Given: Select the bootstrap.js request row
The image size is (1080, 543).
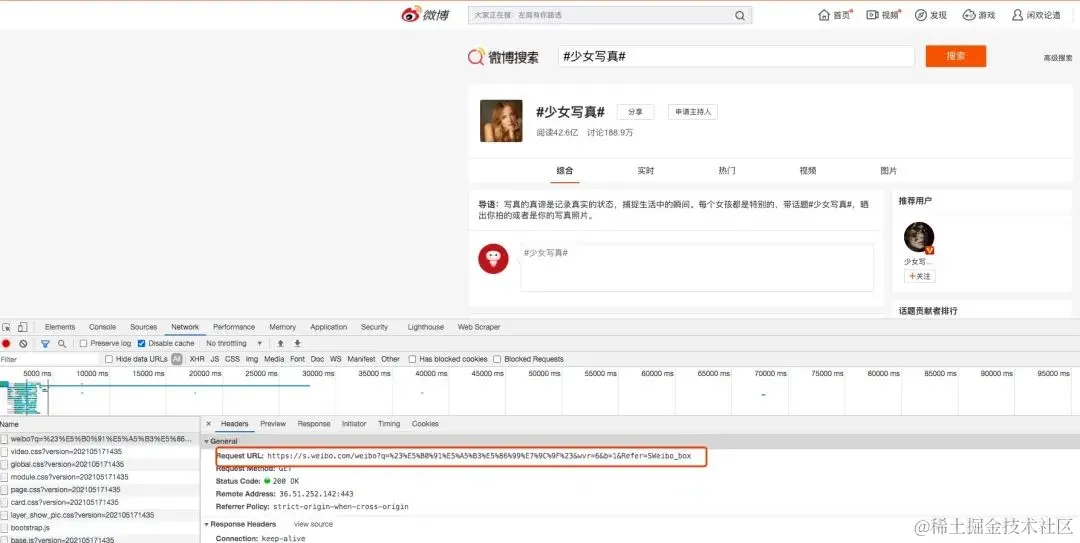Looking at the screenshot, I should (x=100, y=528).
